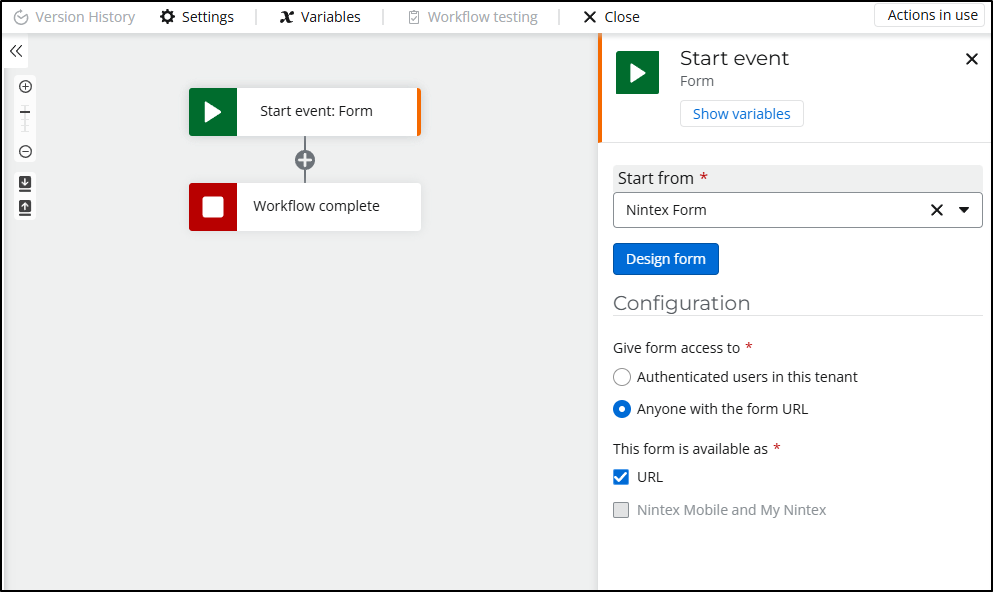This screenshot has height=592, width=993.
Task: Open the Actions in use filter
Action: click(929, 15)
